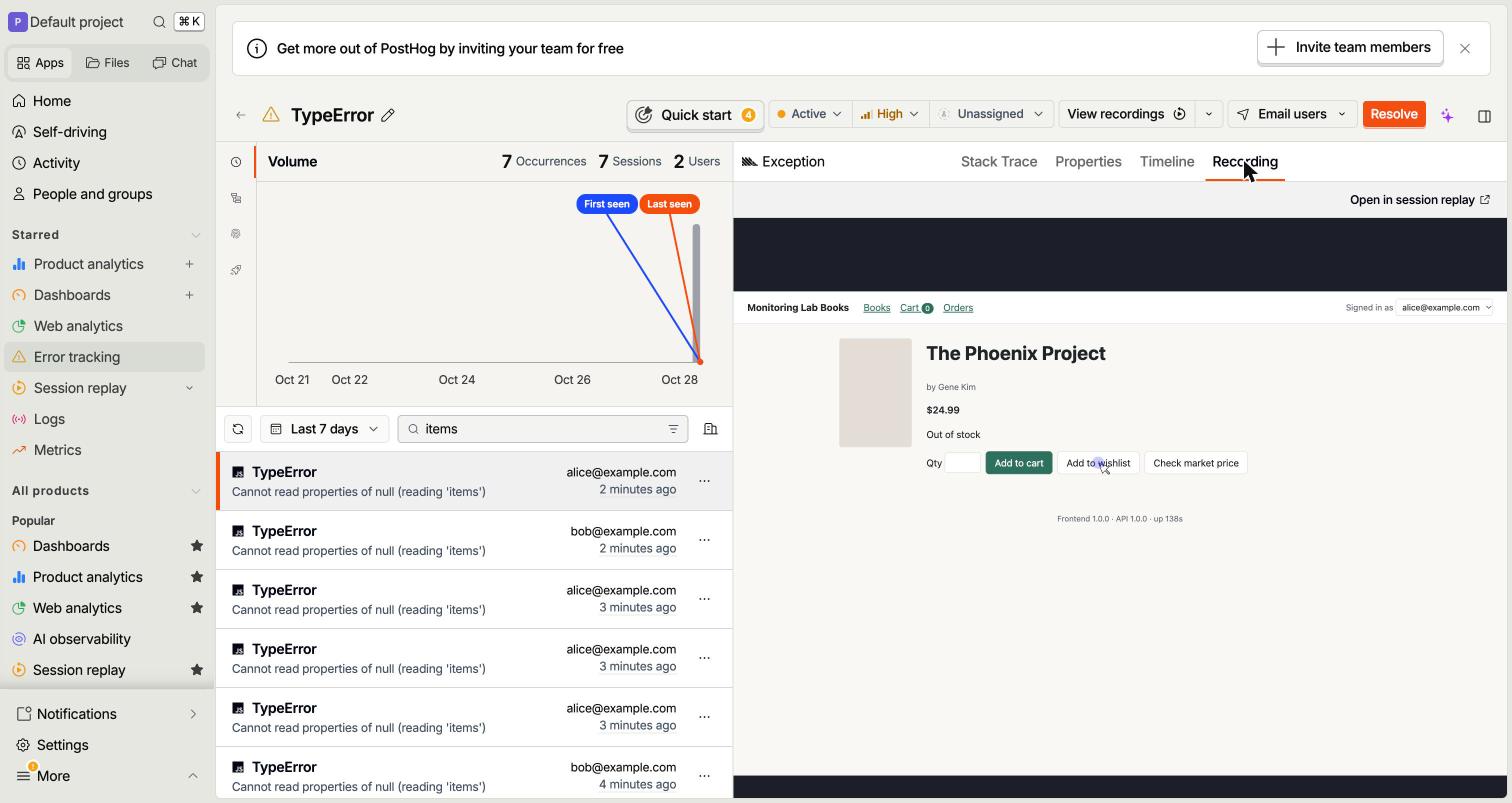Viewport: 1512px width, 803px height.
Task: Click the plus icon next to starred Product analytics
Action: 189,264
